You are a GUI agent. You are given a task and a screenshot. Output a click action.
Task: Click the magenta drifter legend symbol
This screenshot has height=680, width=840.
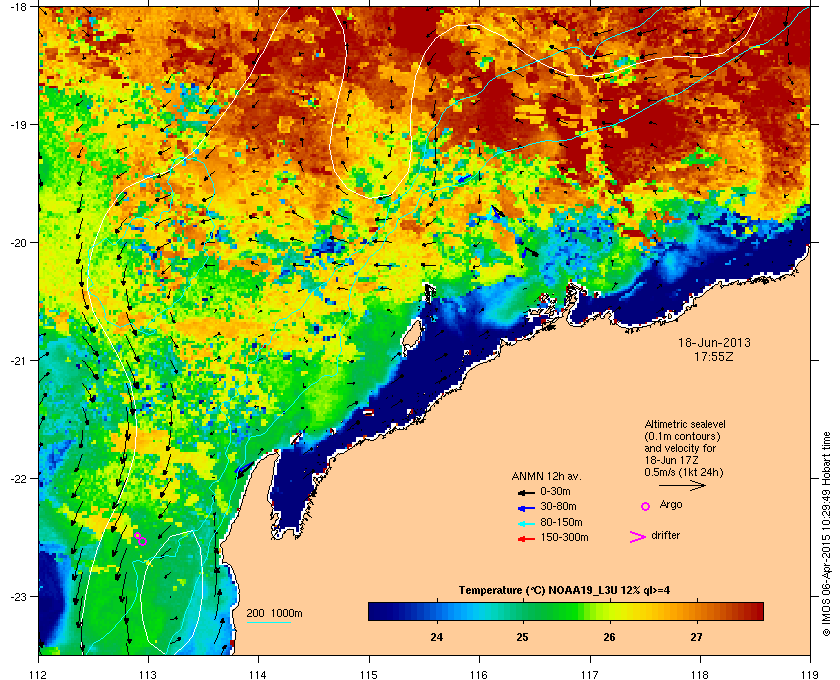pyautogui.click(x=638, y=537)
